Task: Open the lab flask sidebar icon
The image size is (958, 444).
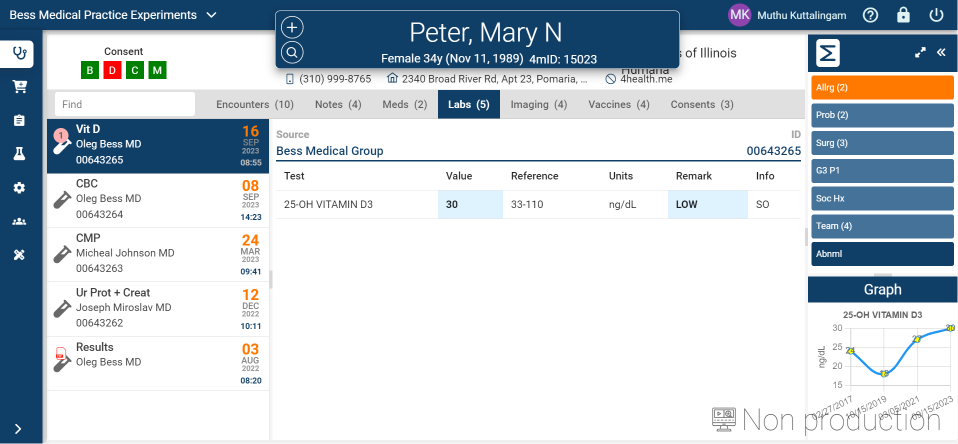Action: click(18, 154)
